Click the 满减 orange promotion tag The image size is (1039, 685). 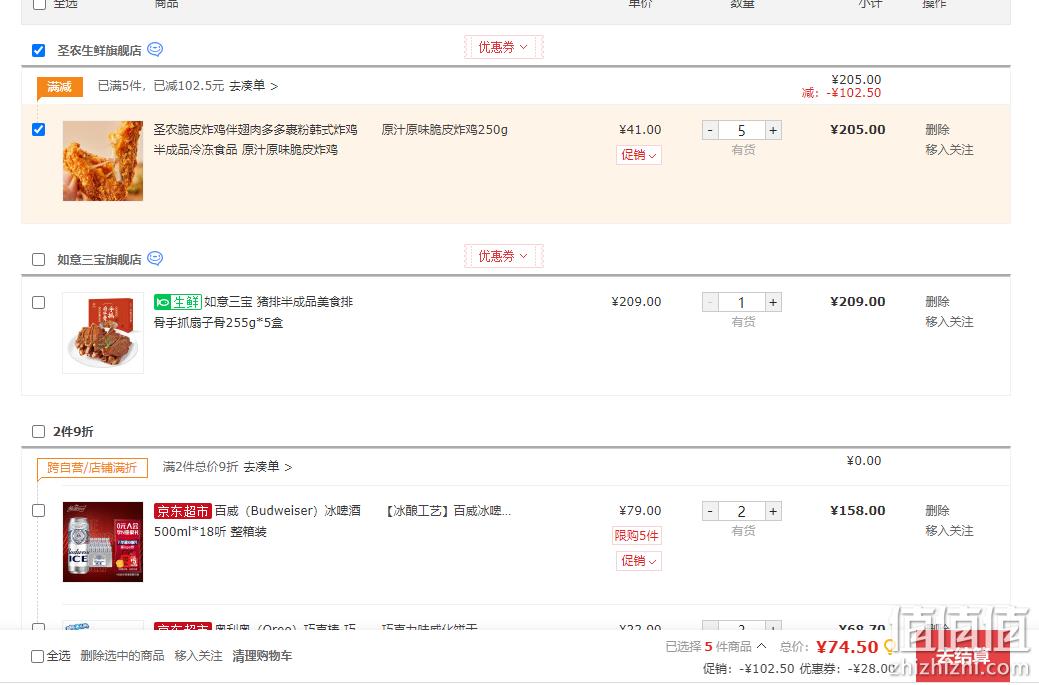coord(60,87)
